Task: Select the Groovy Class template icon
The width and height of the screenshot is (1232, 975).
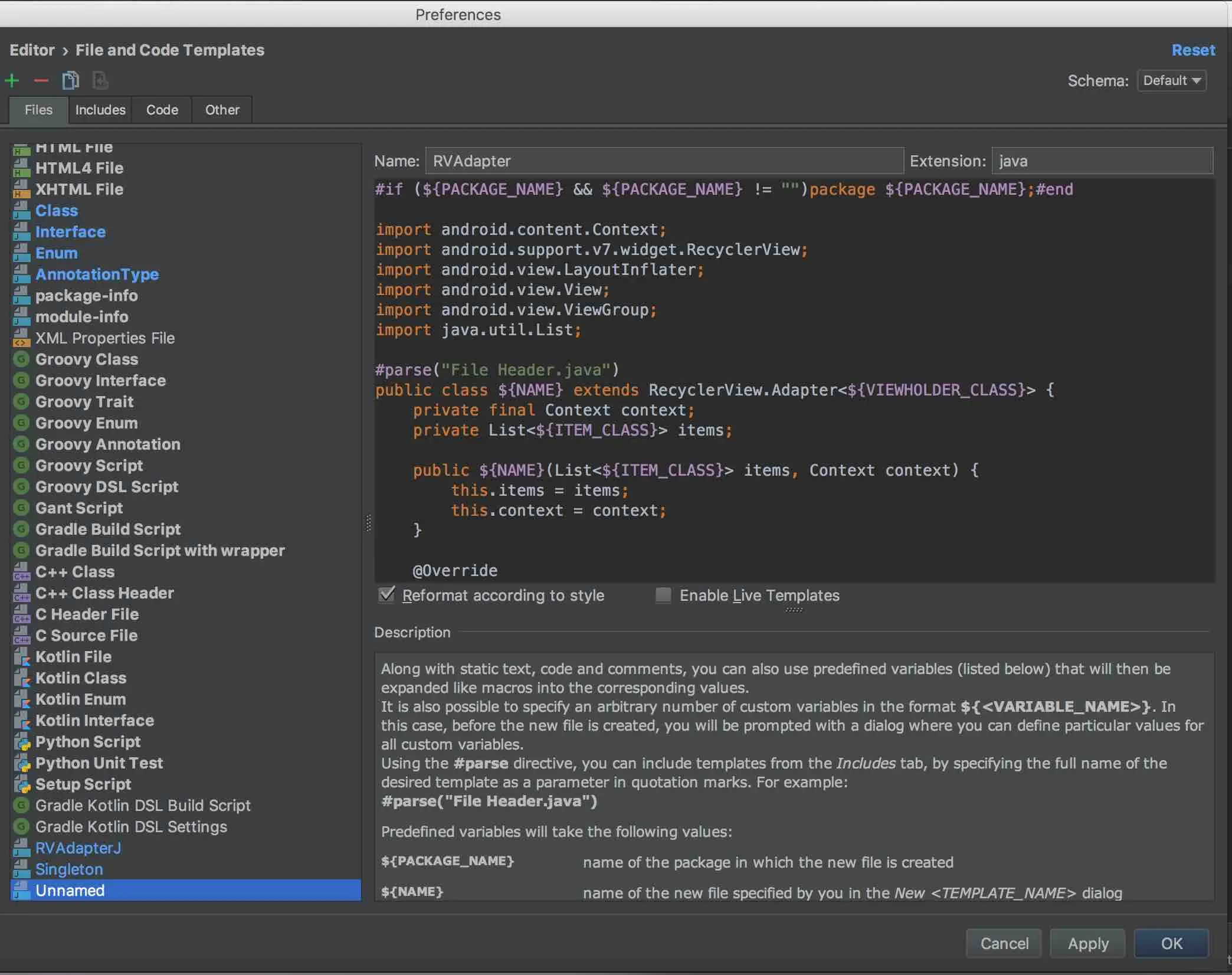Action: [22, 359]
